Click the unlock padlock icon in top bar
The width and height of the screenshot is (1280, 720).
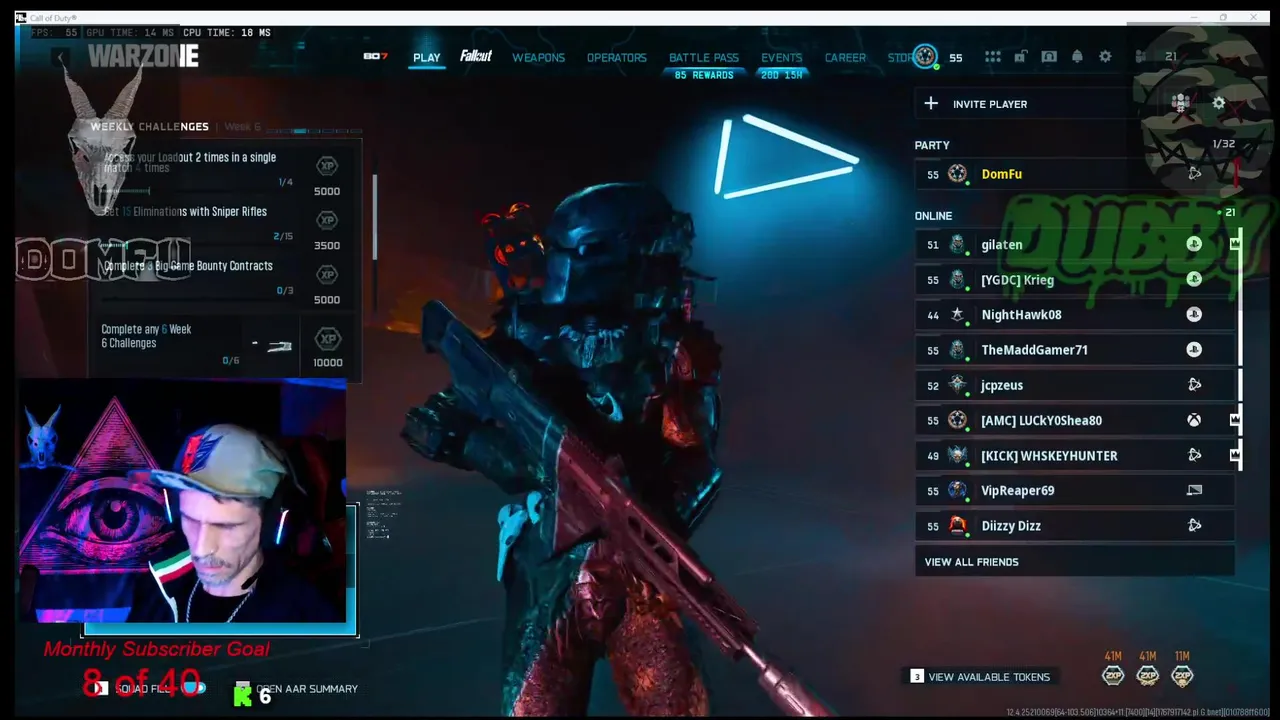tap(1020, 57)
